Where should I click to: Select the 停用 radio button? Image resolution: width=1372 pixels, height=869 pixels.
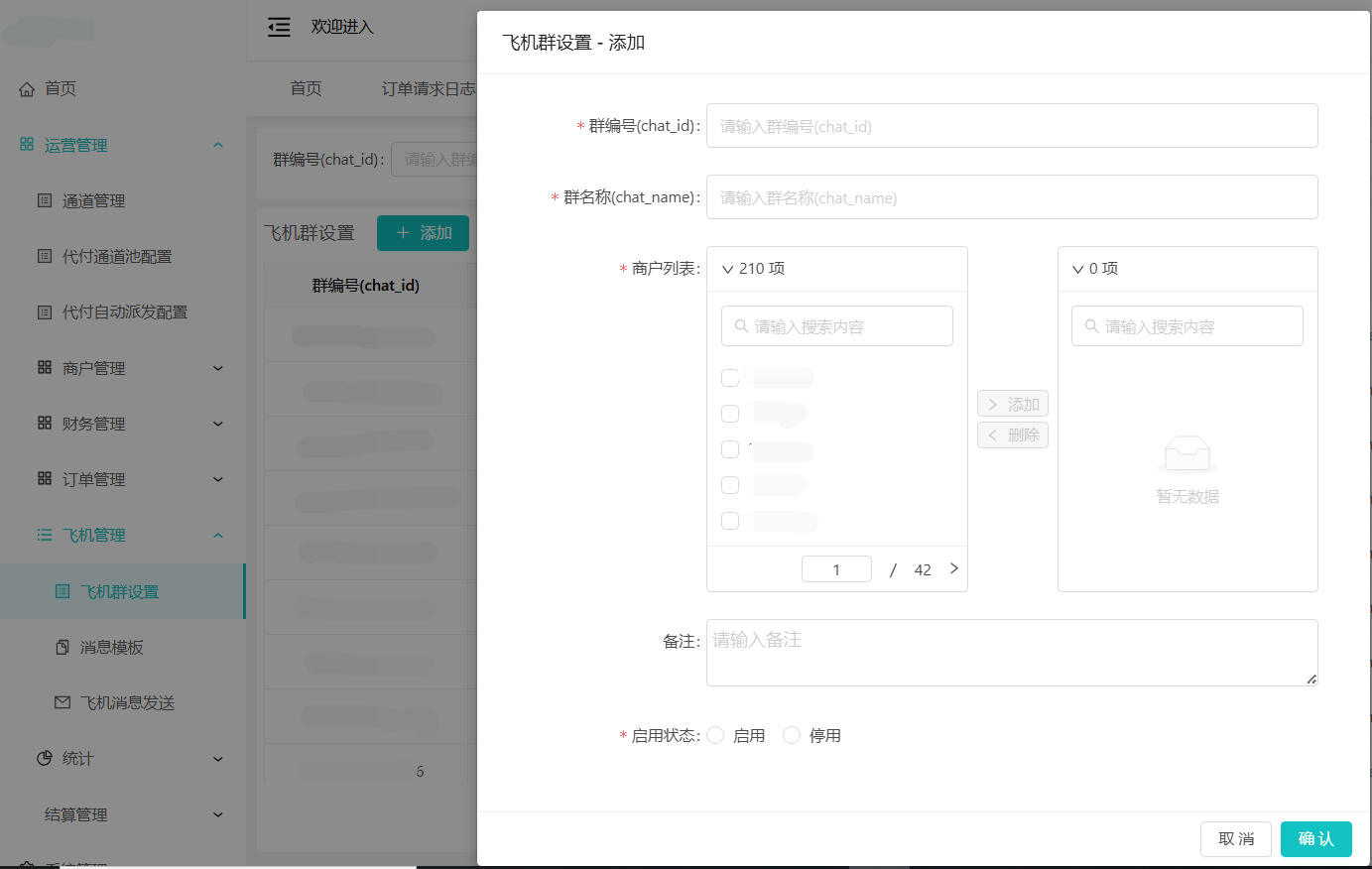792,735
